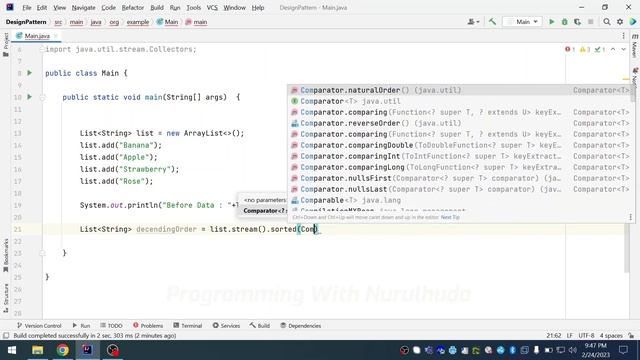Start debugging with the bug icon

coord(564,22)
